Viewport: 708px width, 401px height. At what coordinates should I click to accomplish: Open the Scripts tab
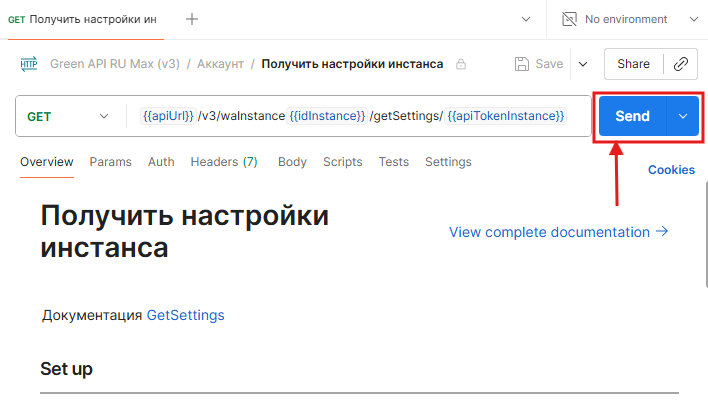343,162
